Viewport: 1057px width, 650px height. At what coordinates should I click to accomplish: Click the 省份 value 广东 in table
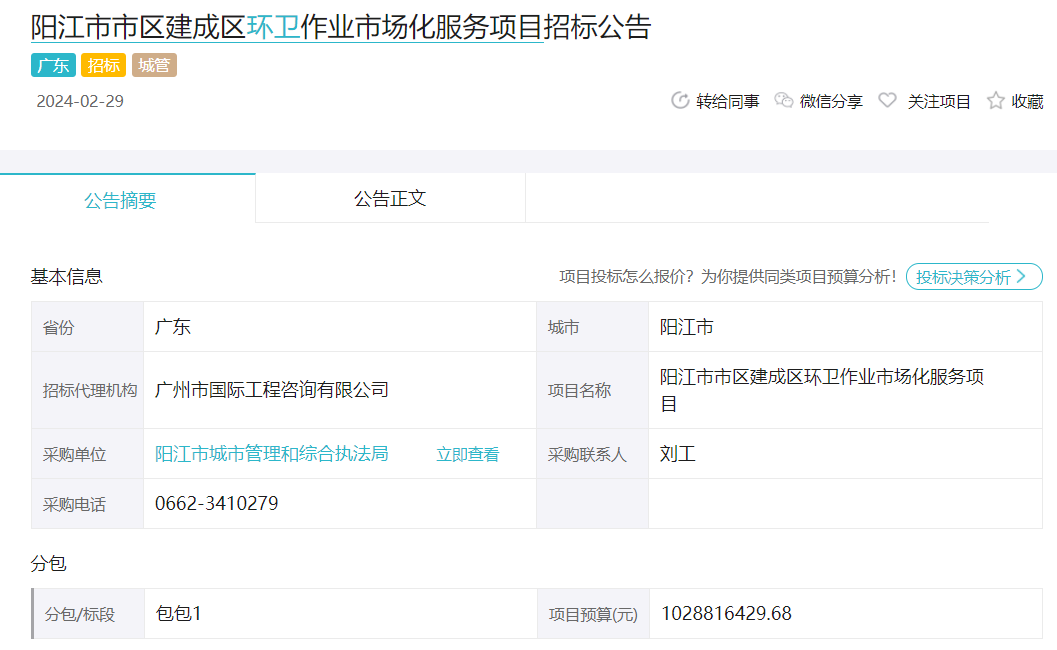pos(173,327)
